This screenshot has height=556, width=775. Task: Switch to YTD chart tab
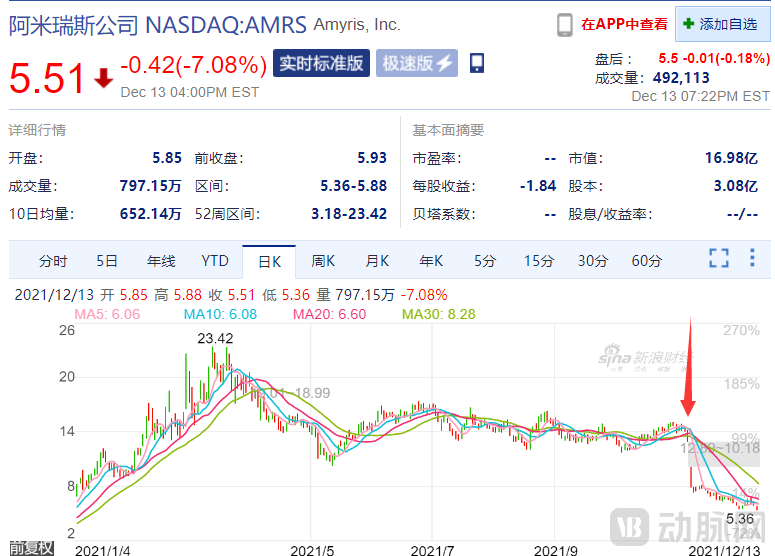pyautogui.click(x=215, y=261)
